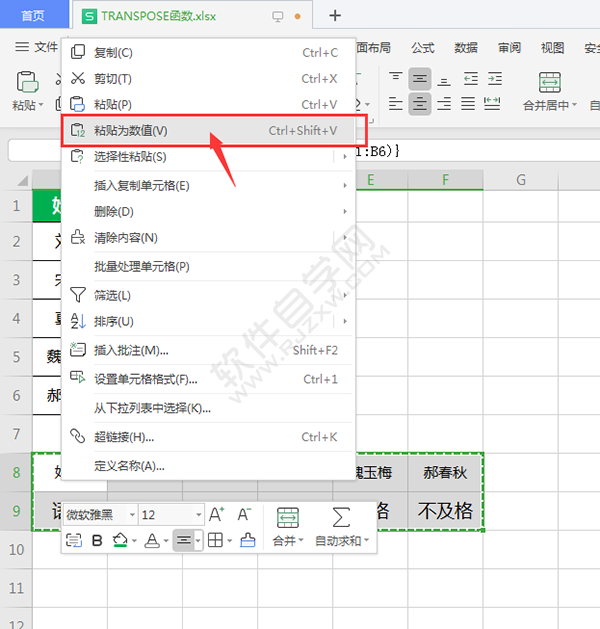Open the fill color dropdown arrow
The height and width of the screenshot is (629, 600).
pos(134,541)
